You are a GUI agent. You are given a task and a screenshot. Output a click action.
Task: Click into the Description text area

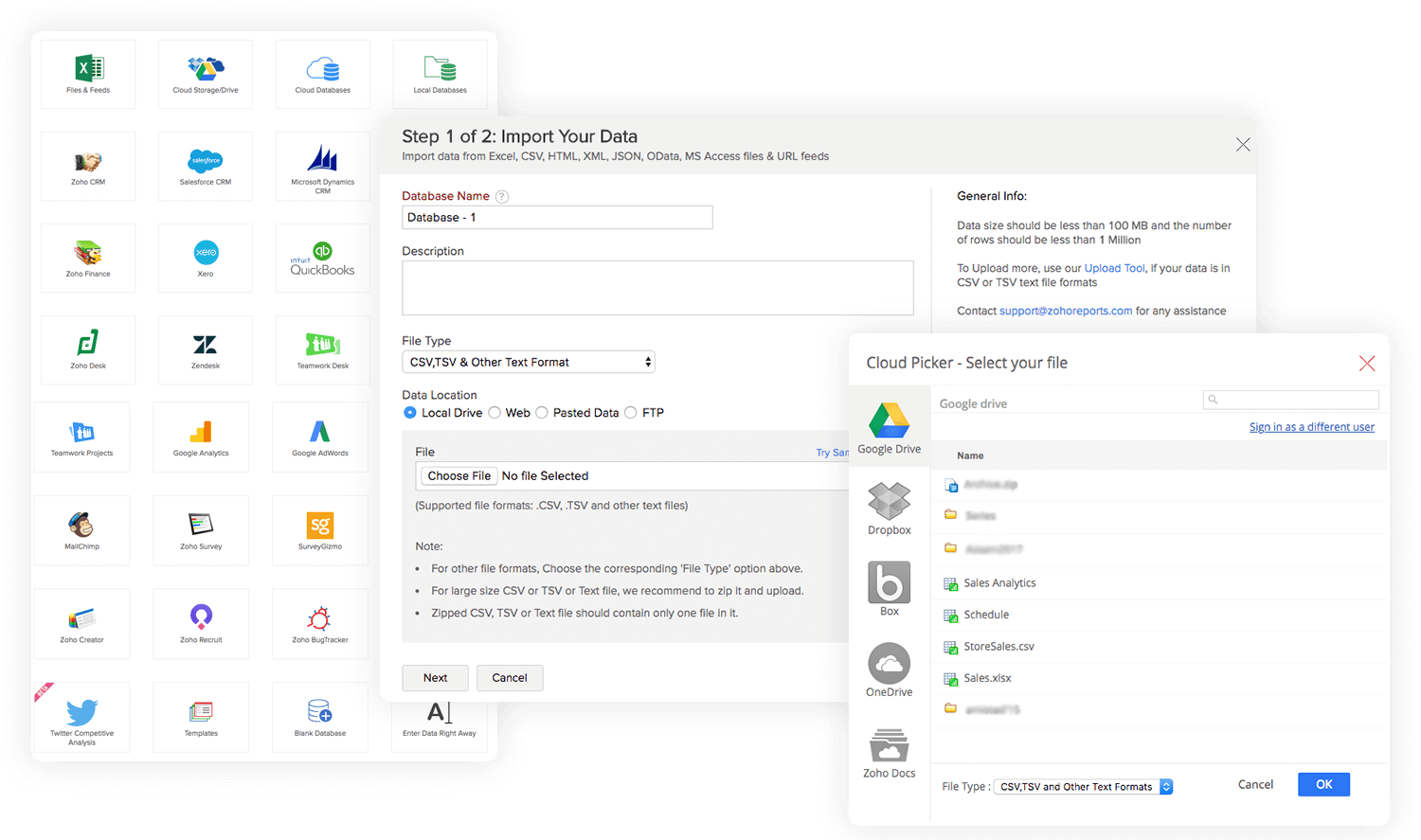[x=657, y=288]
